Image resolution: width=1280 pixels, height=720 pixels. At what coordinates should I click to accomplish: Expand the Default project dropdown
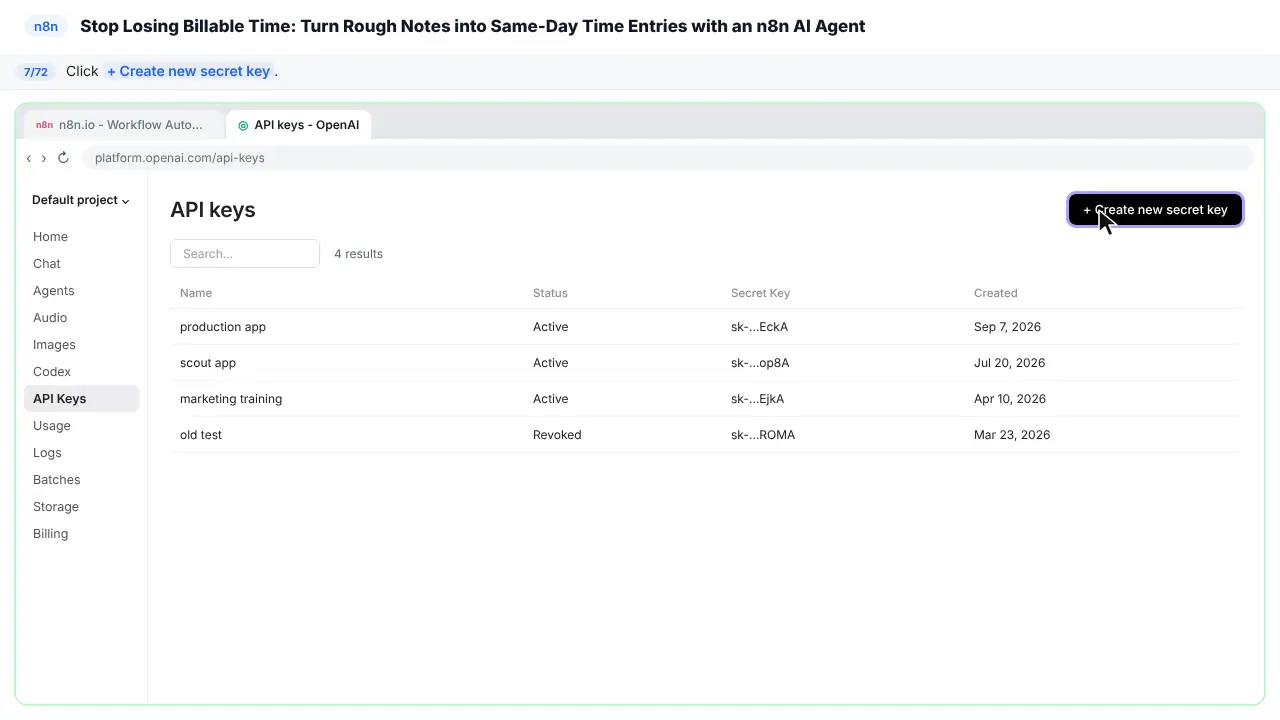pyautogui.click(x=81, y=200)
